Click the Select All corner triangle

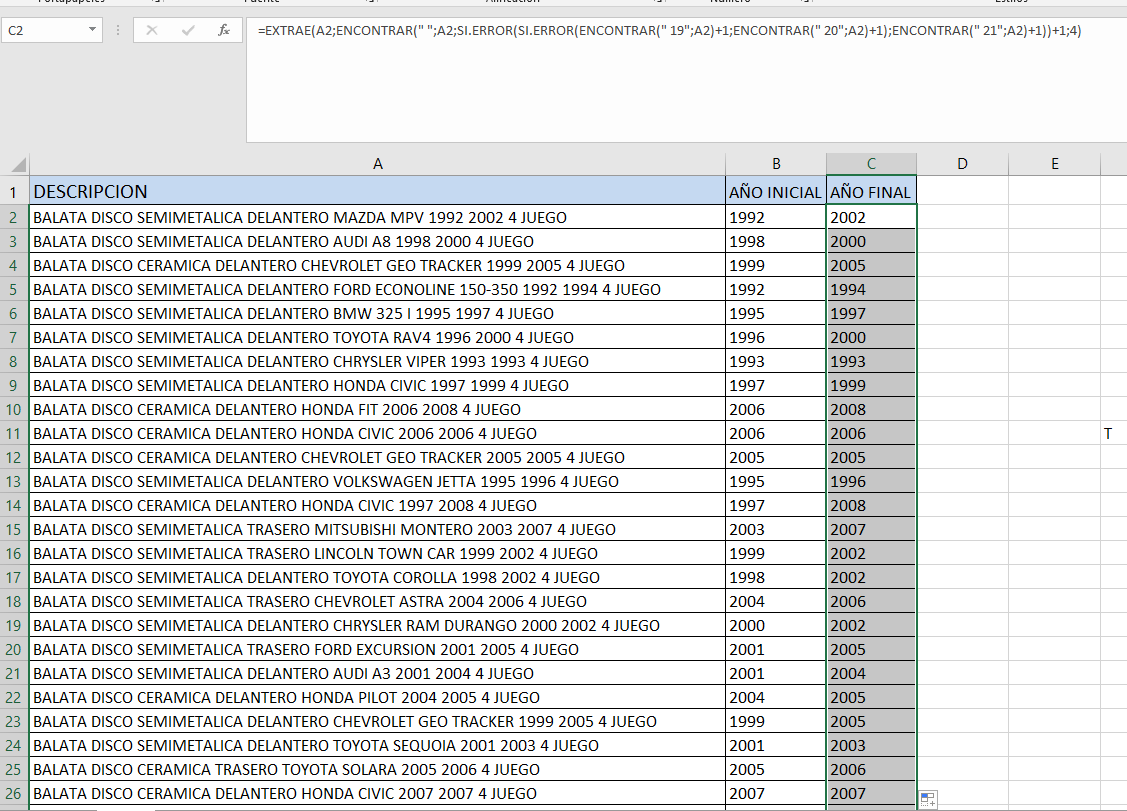pos(18,165)
